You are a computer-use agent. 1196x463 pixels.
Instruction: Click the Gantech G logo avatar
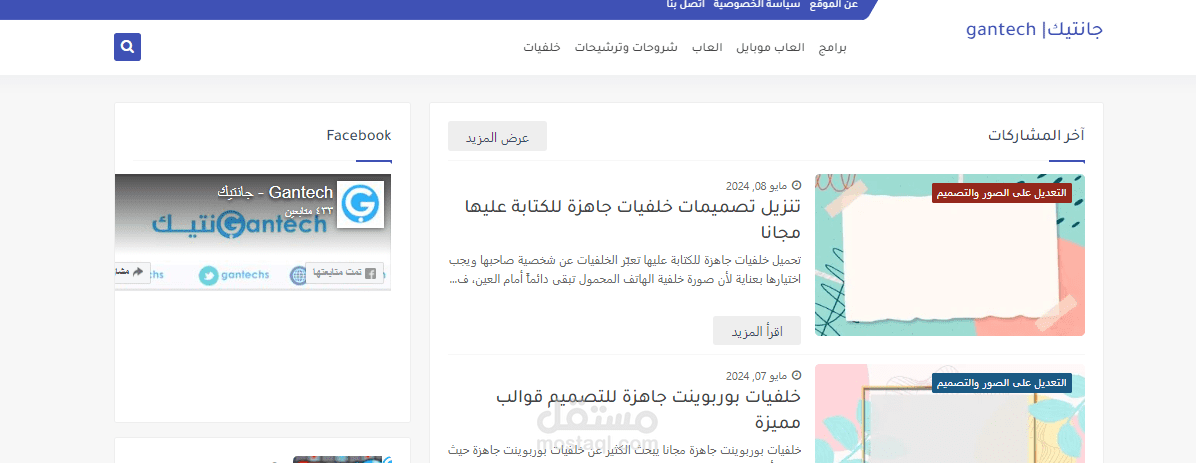pyautogui.click(x=360, y=204)
